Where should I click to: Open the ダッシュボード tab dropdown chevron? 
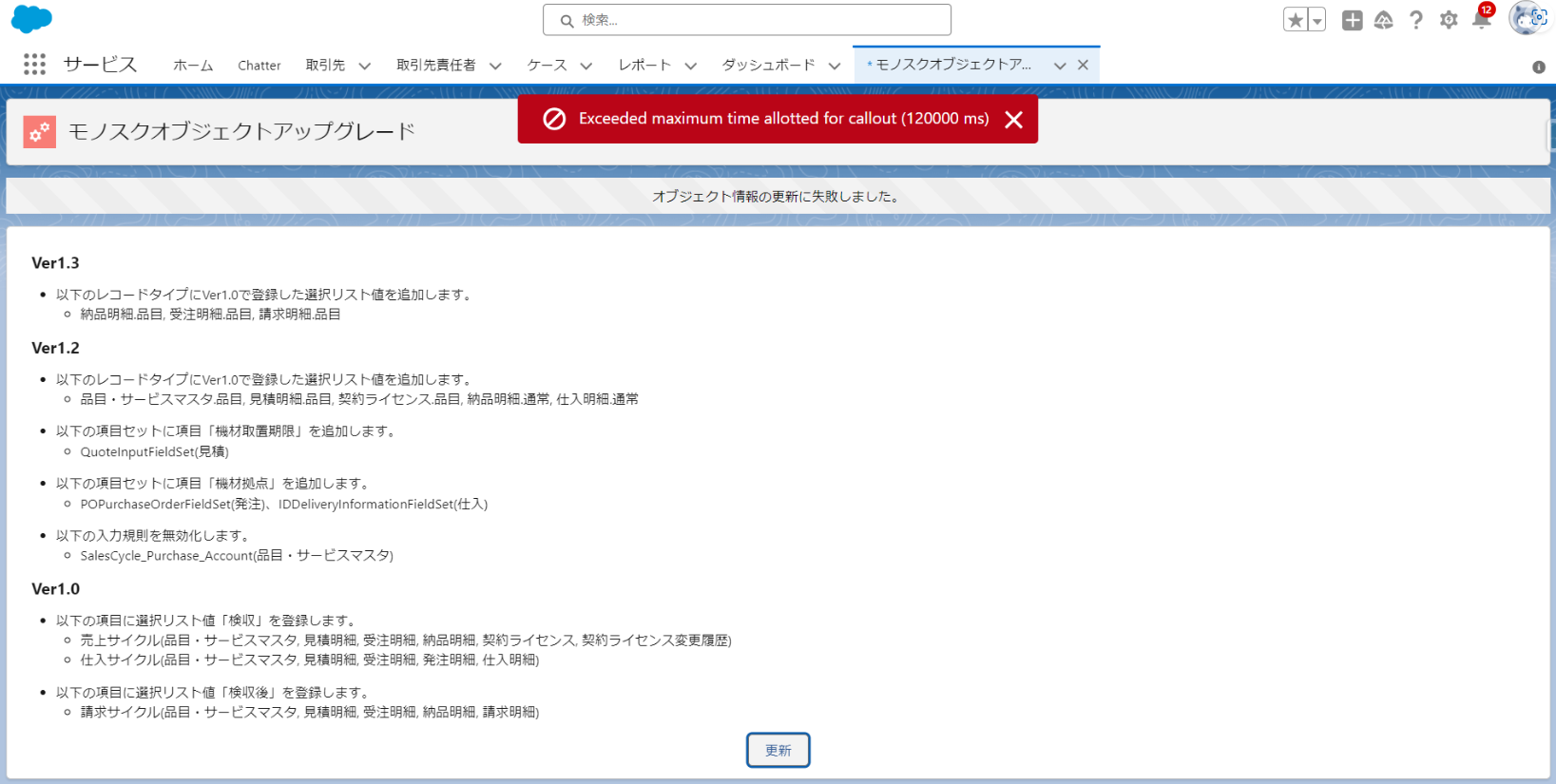(x=835, y=66)
